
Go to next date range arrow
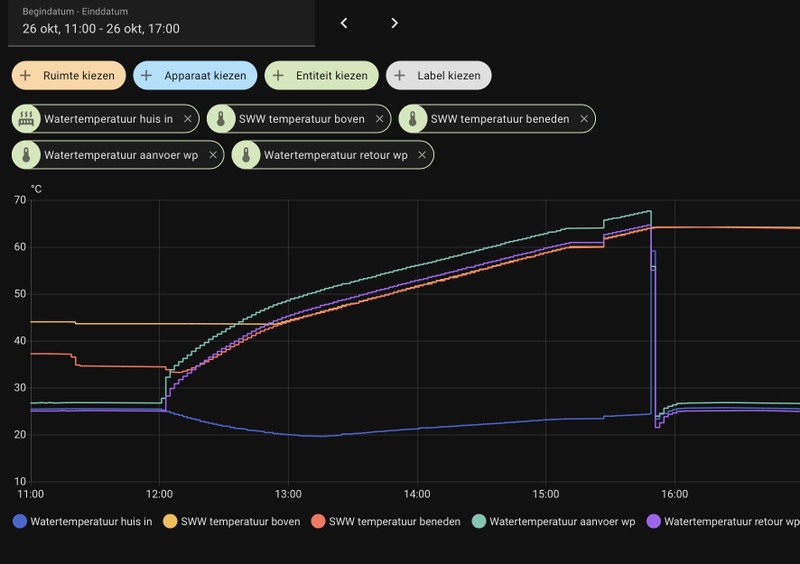point(395,23)
